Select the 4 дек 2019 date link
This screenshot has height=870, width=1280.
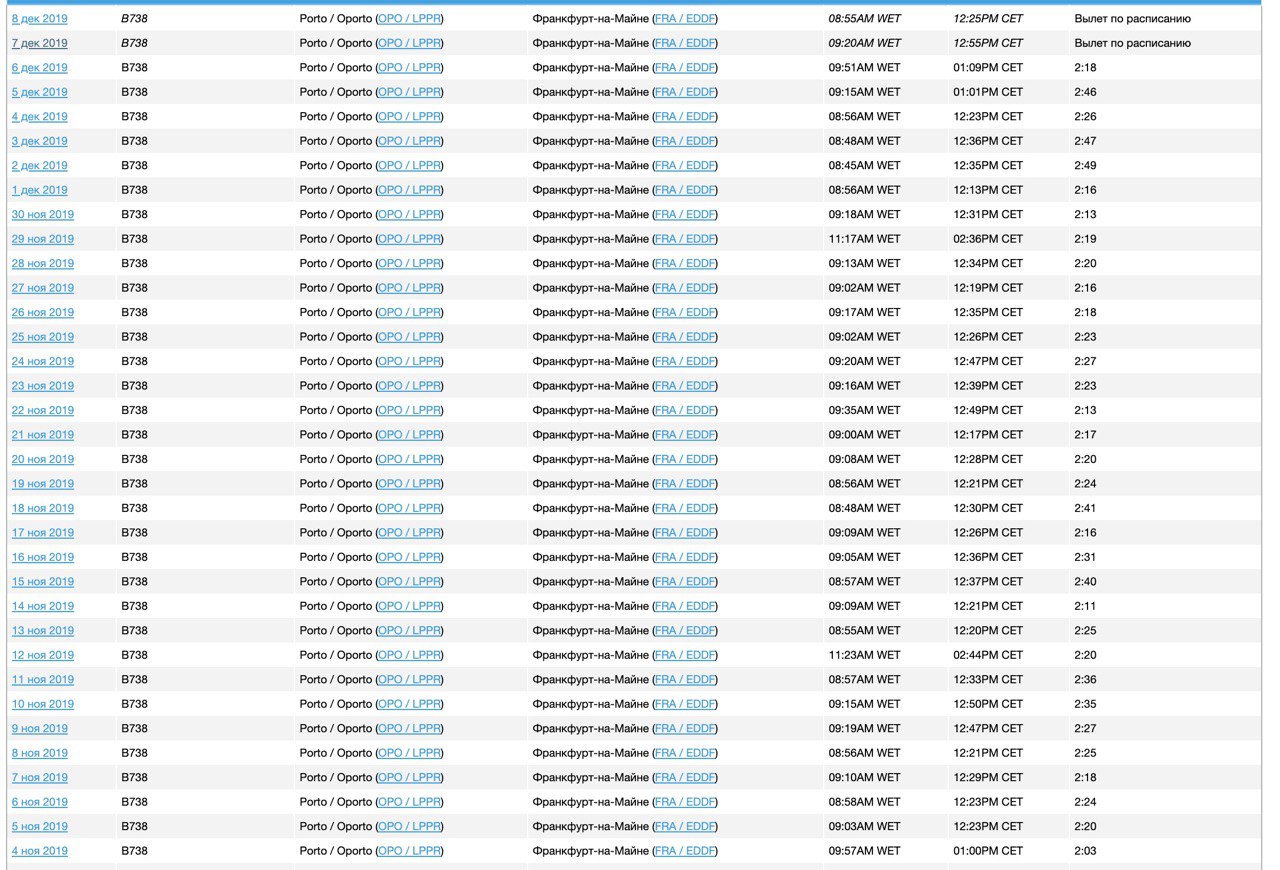pos(40,117)
